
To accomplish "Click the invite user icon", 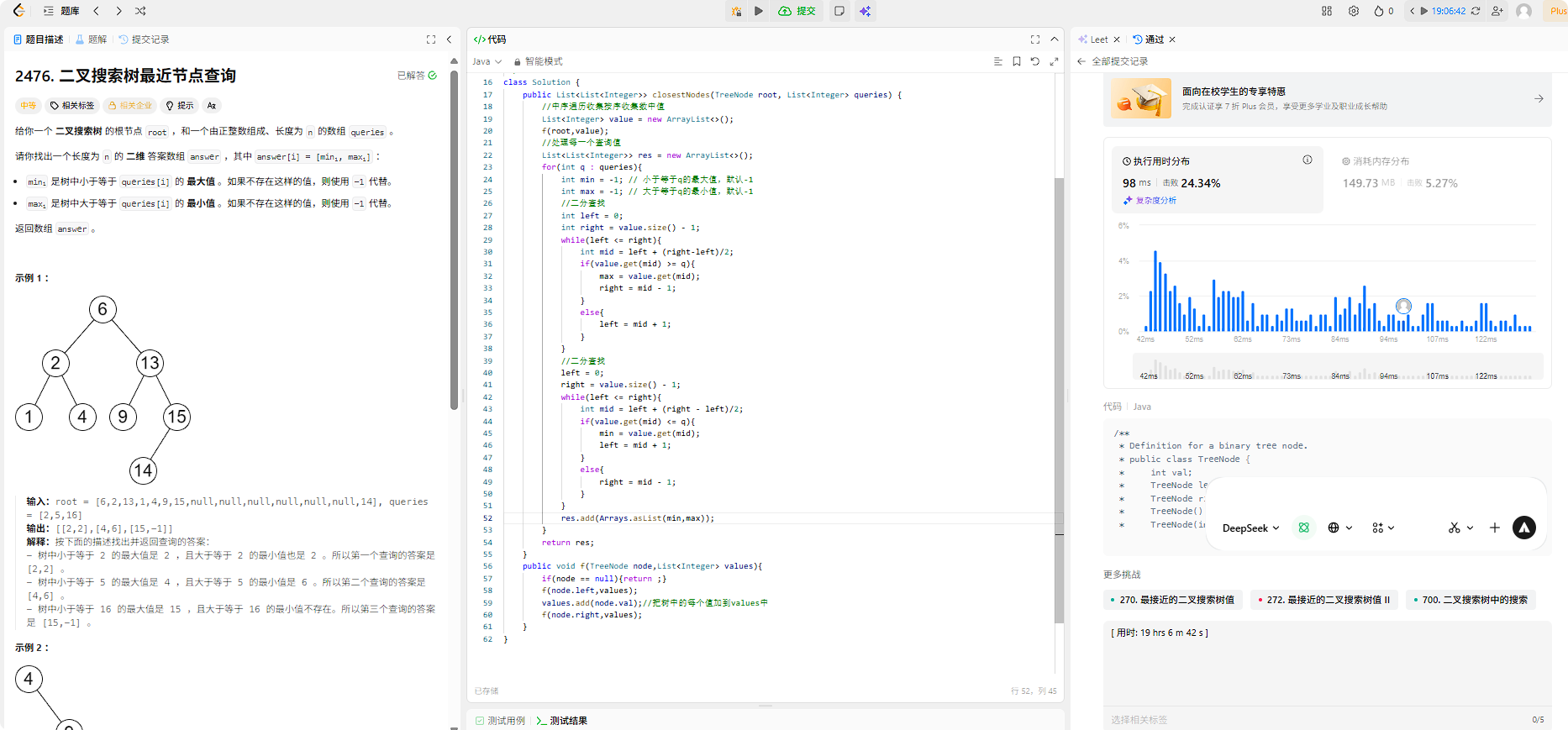I will coord(1497,11).
